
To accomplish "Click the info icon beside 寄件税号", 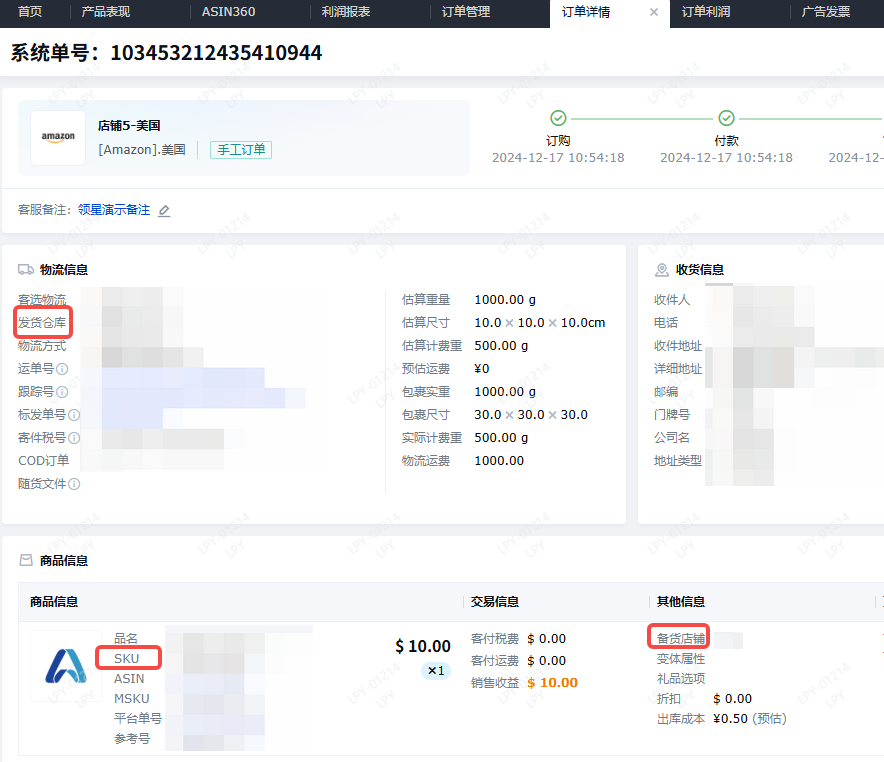I will click(x=74, y=438).
